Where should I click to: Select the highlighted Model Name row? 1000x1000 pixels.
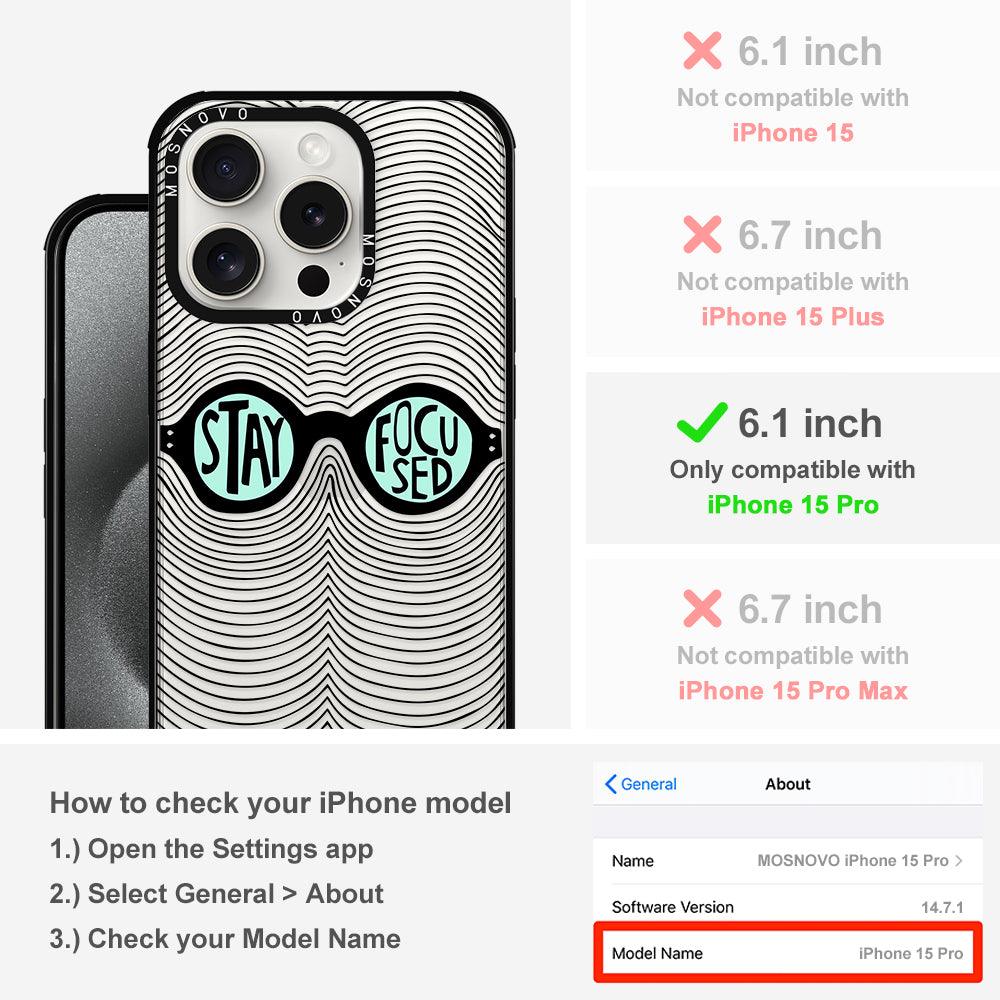point(788,953)
